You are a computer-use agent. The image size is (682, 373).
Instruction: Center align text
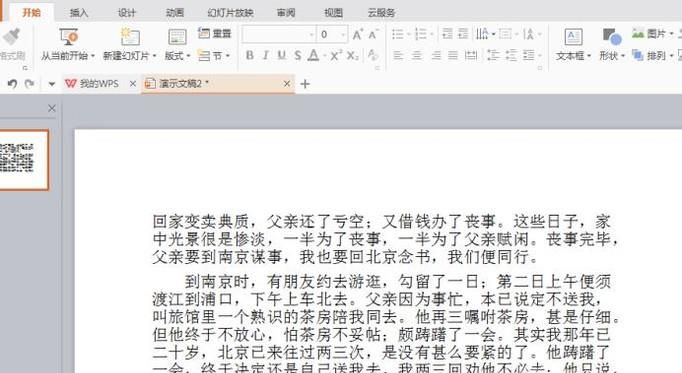click(x=417, y=55)
